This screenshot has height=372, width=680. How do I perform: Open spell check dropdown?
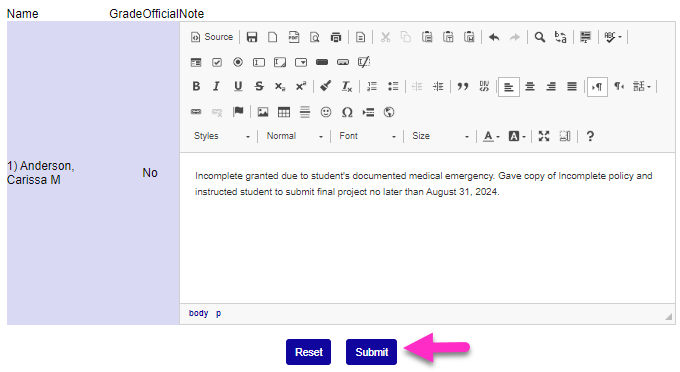[613, 37]
